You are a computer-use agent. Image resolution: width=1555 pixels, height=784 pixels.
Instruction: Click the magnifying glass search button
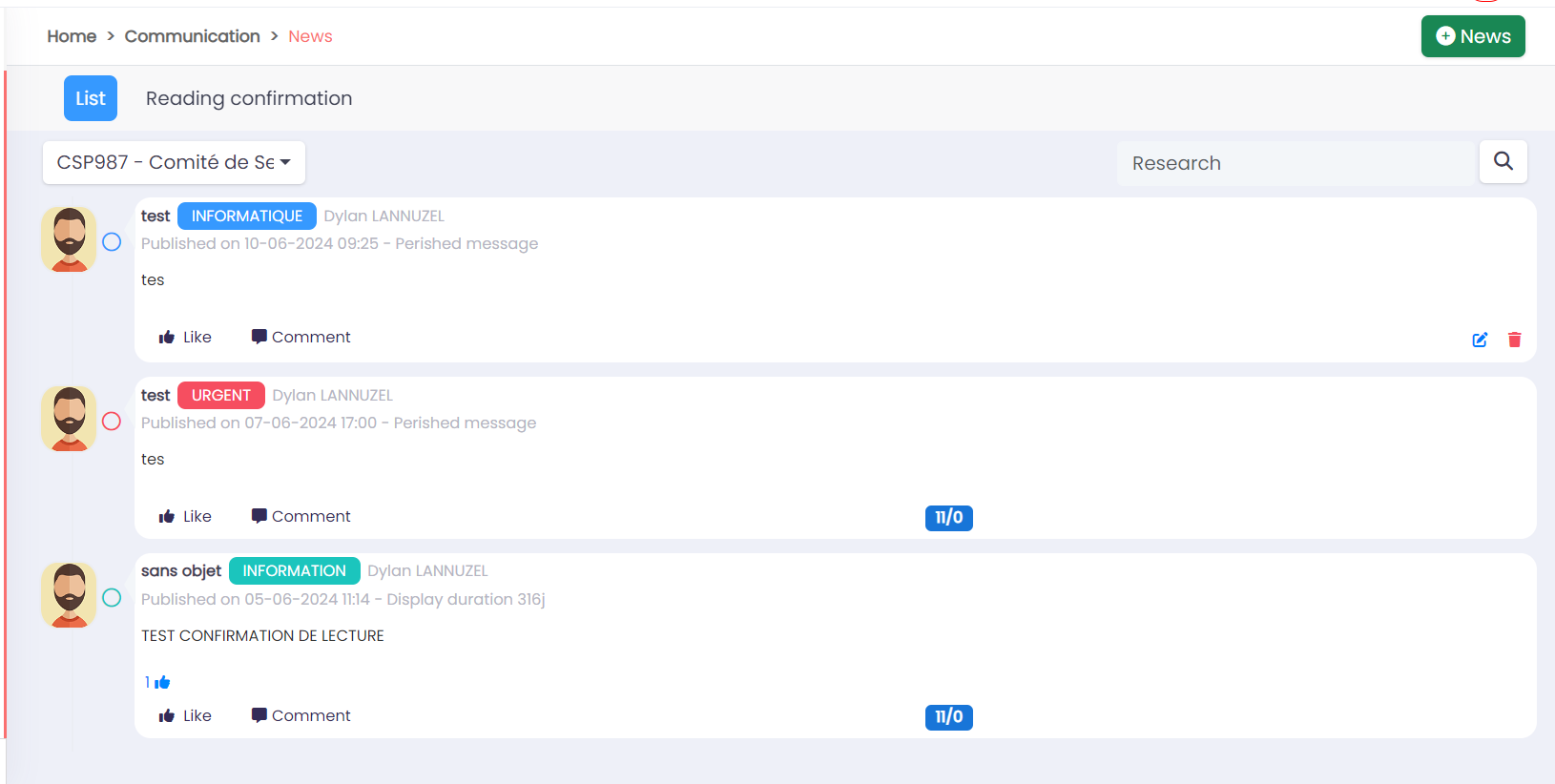click(1503, 162)
